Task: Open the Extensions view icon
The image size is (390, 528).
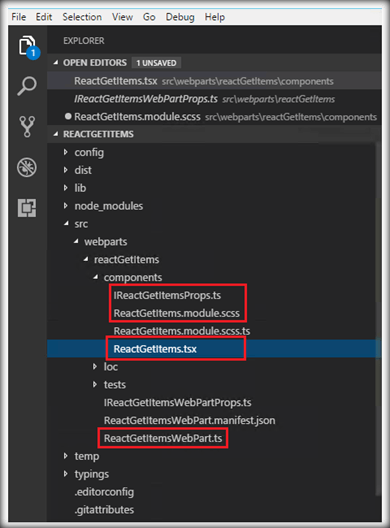Action: point(27,207)
